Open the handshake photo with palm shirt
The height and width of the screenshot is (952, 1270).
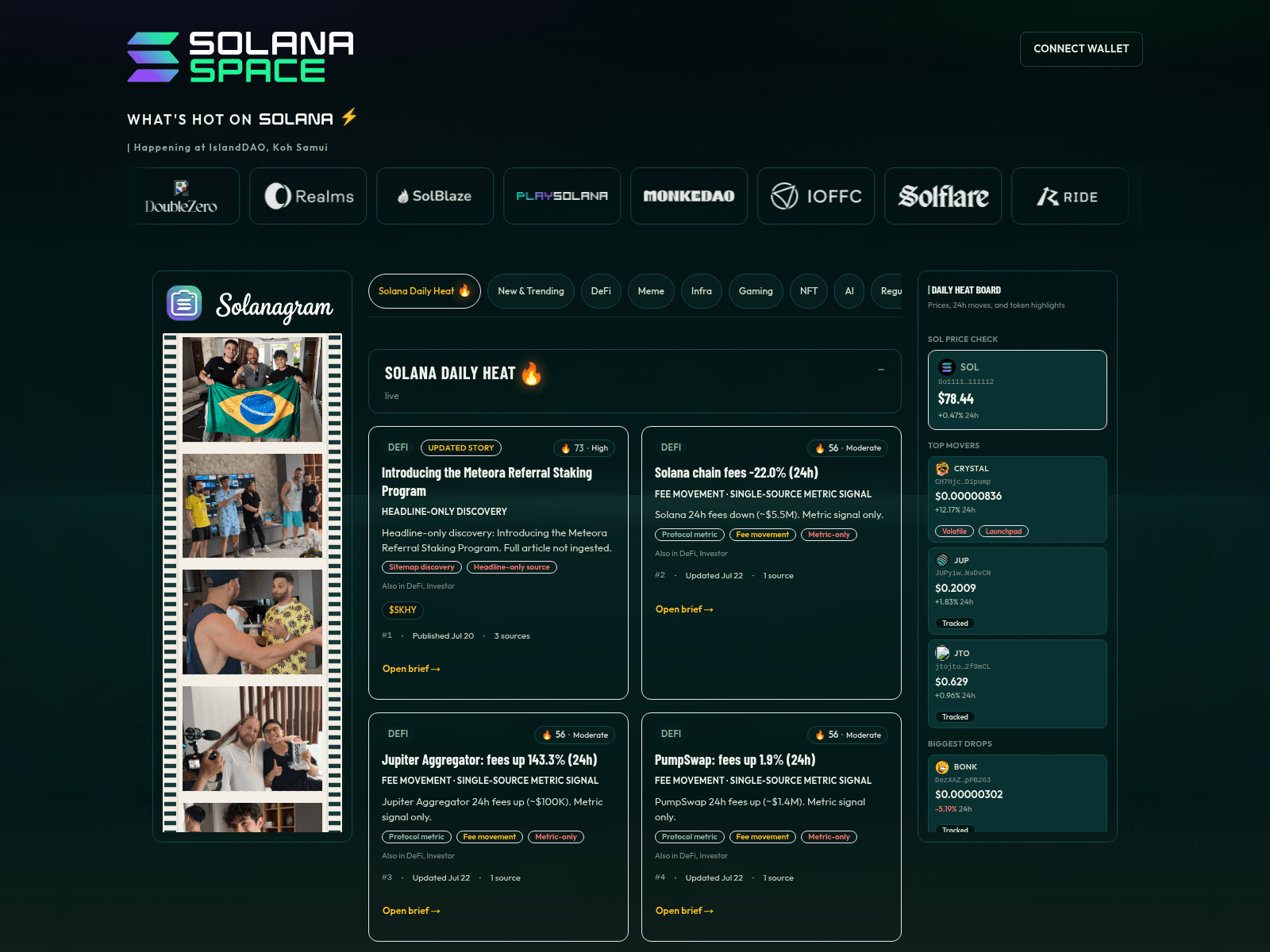pyautogui.click(x=252, y=622)
